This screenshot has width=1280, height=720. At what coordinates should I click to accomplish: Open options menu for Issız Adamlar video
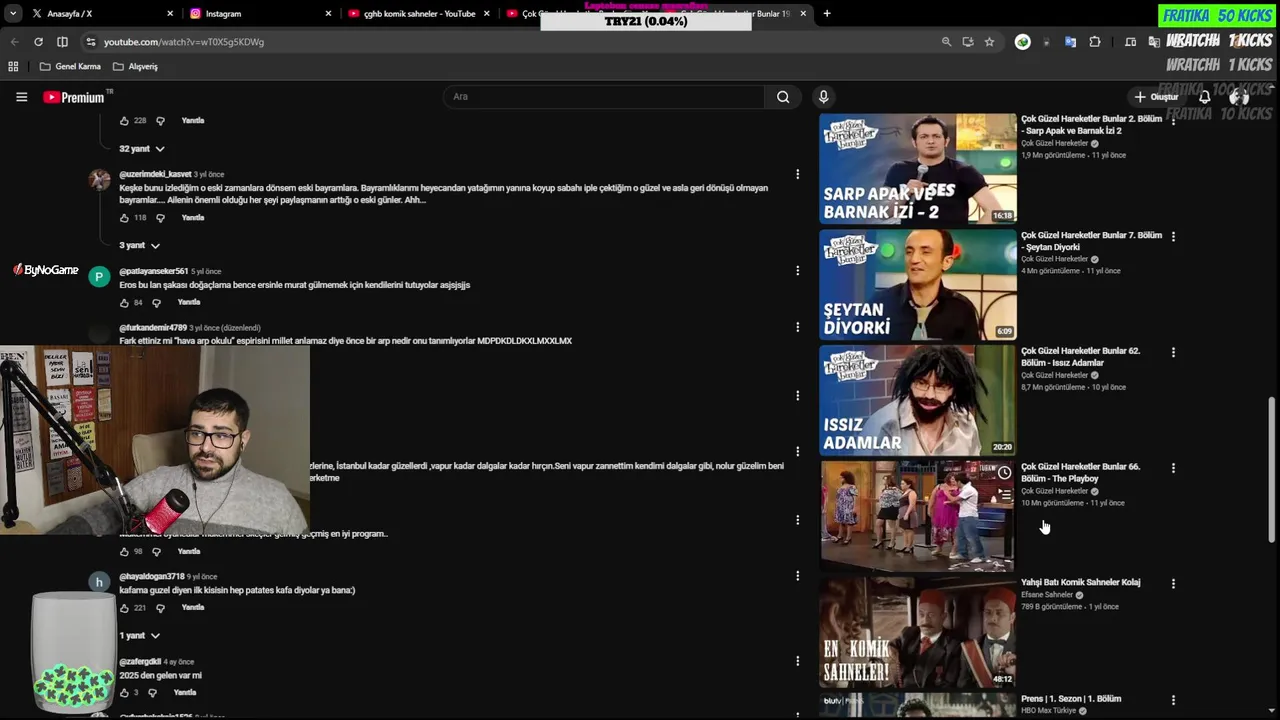coord(1173,352)
